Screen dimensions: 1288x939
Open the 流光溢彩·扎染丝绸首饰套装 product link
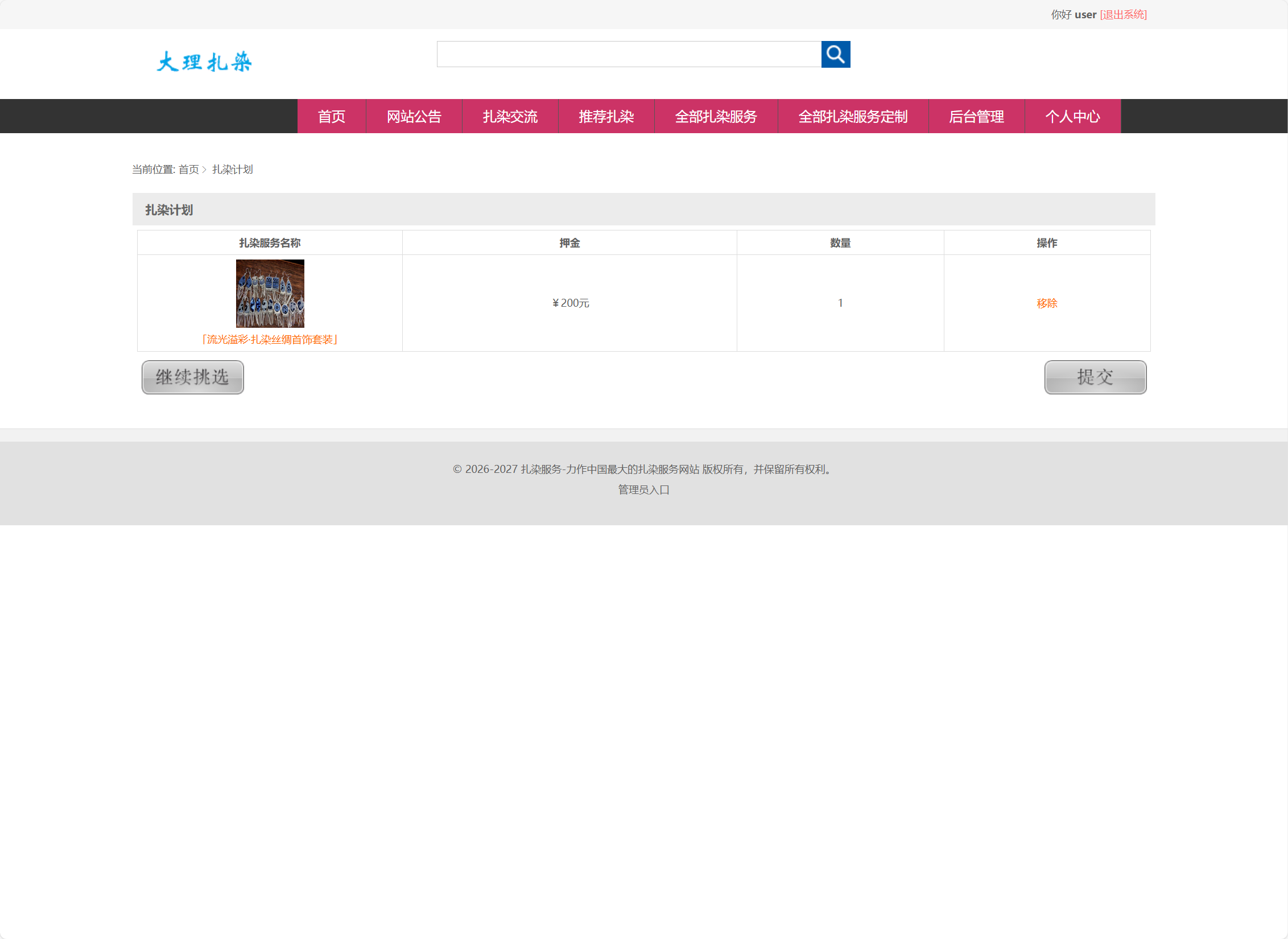click(270, 340)
